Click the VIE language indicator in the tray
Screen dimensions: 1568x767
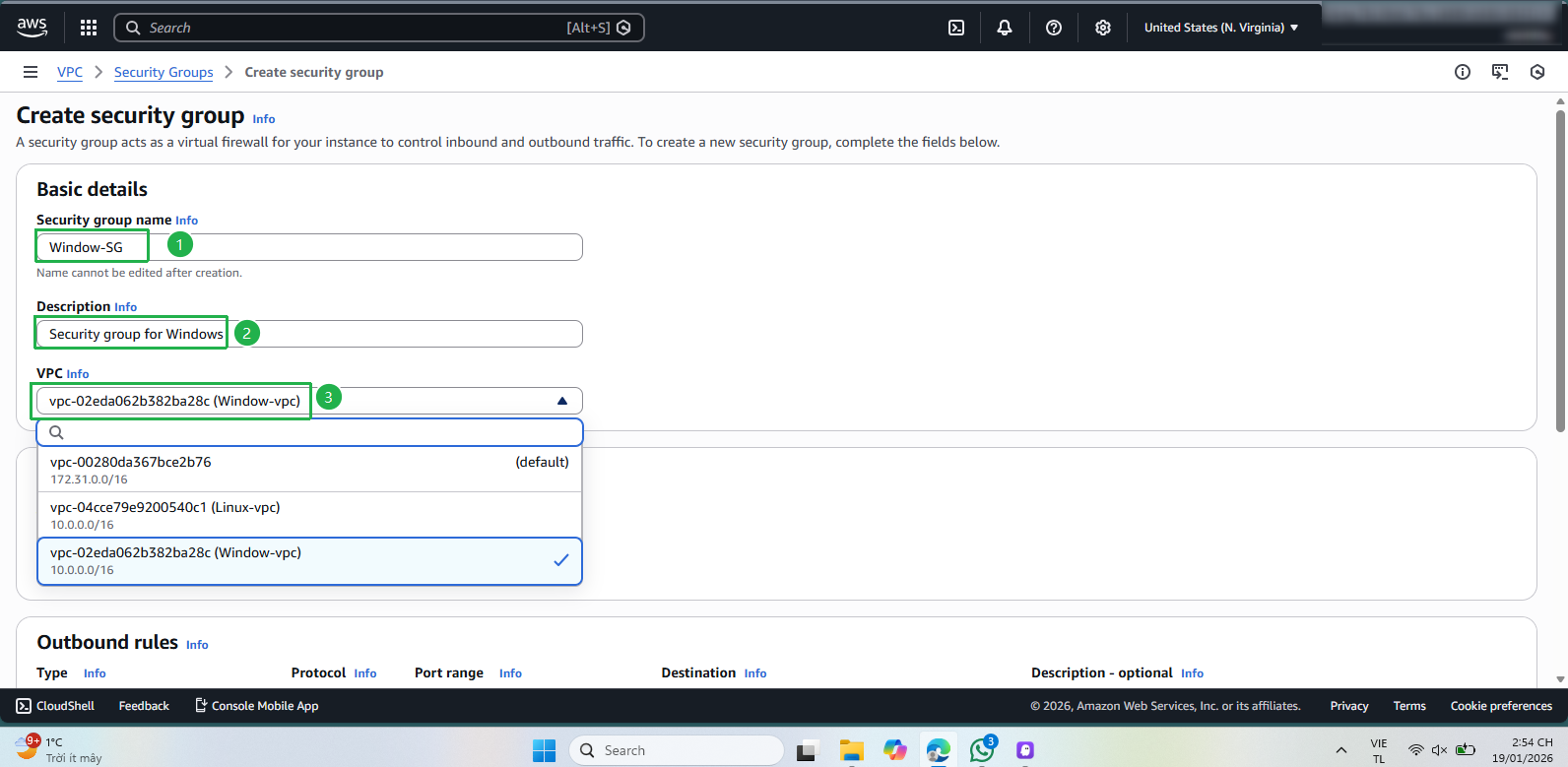[1379, 750]
